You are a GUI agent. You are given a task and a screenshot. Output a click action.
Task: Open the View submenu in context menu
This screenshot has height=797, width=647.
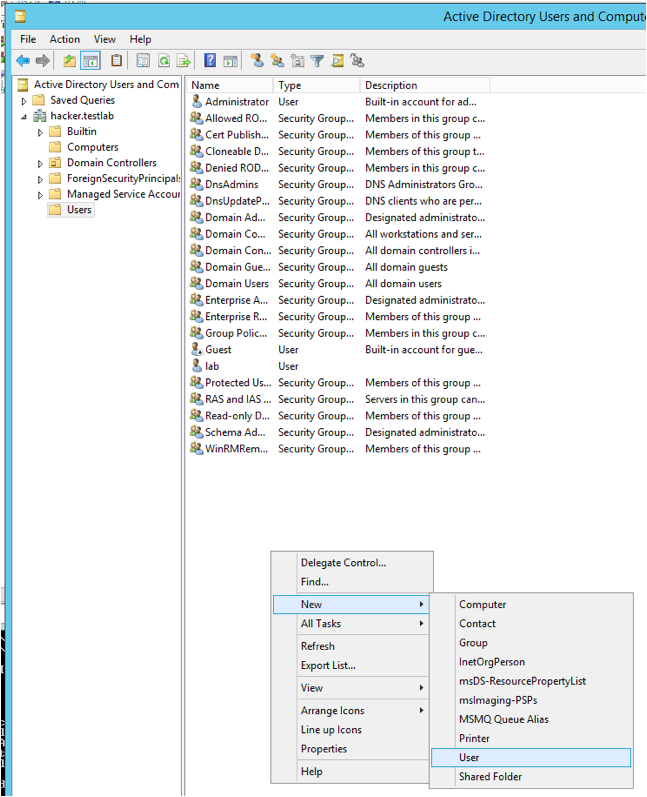351,688
